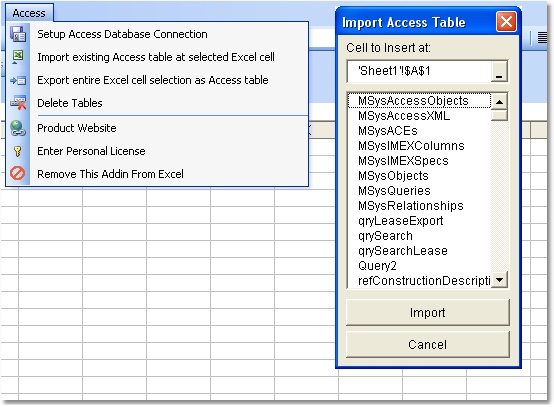This screenshot has height=407, width=554.
Task: Click the export-to-Access arrow icon
Action: pos(18,81)
